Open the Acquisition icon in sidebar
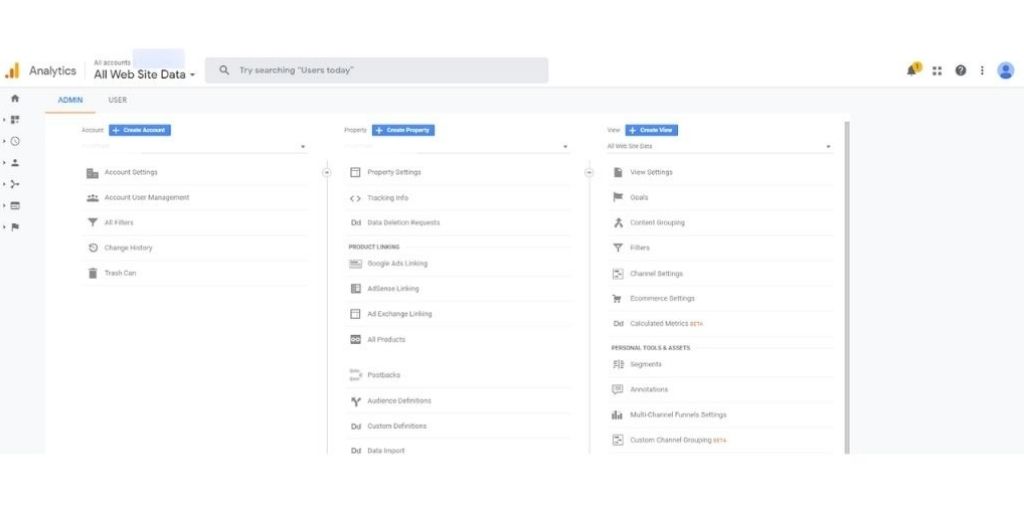 pos(15,184)
